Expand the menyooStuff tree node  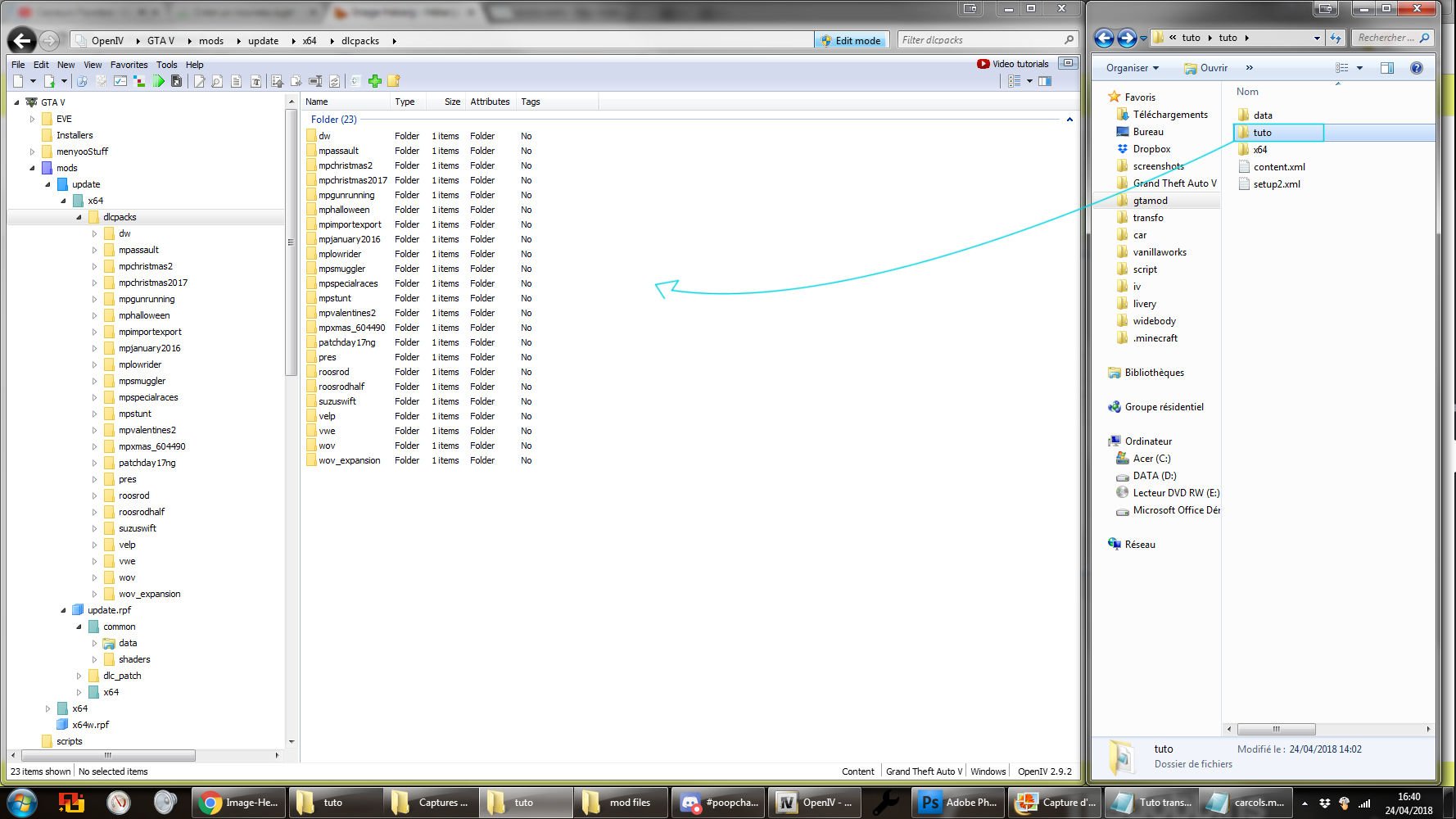point(32,152)
